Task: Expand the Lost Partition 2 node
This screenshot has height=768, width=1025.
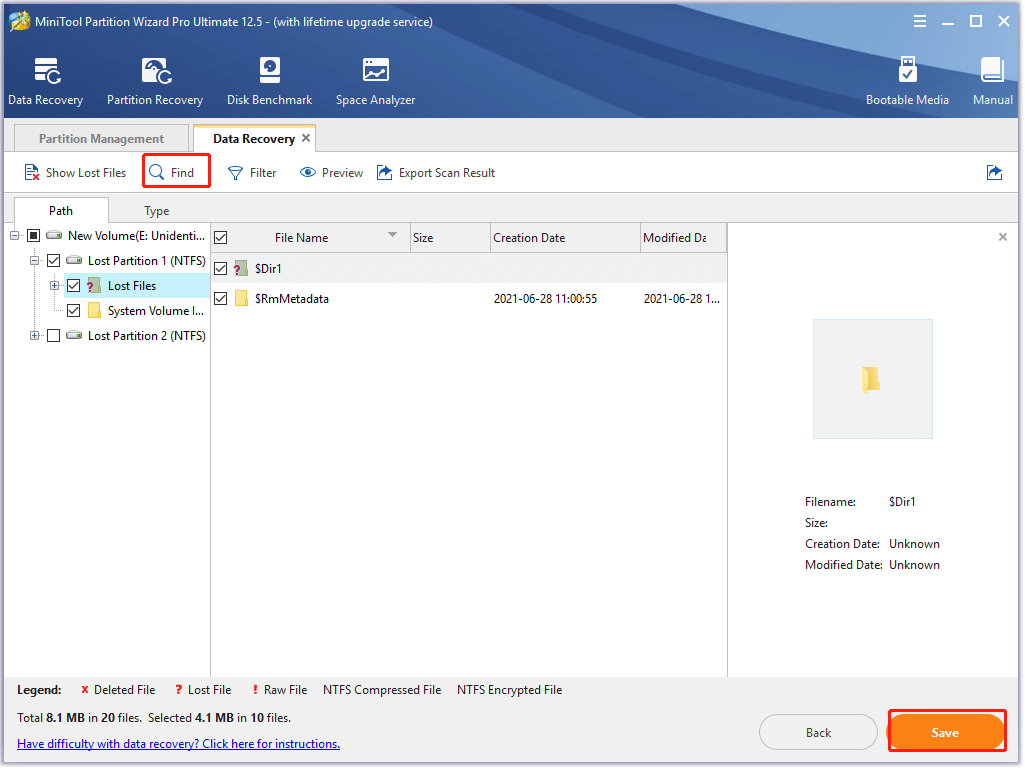Action: (x=34, y=335)
